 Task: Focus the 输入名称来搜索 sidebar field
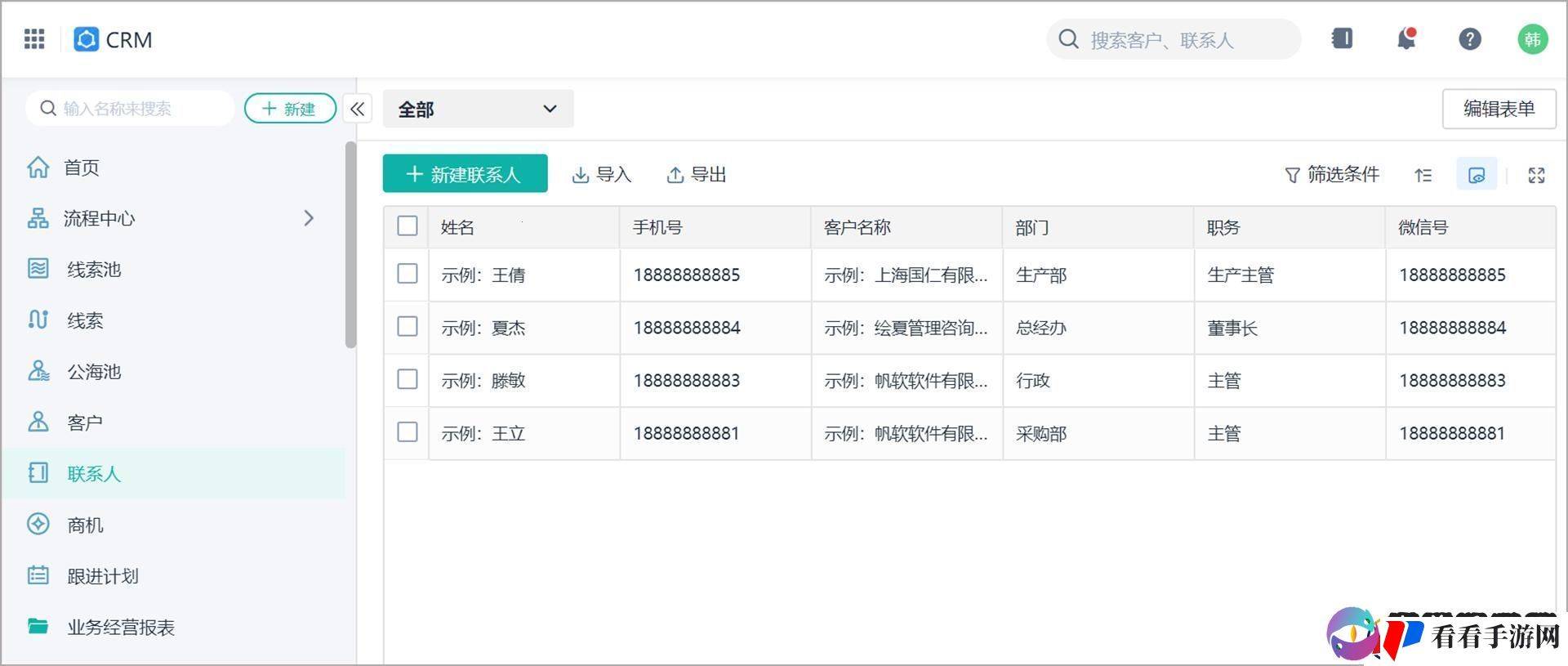(130, 109)
